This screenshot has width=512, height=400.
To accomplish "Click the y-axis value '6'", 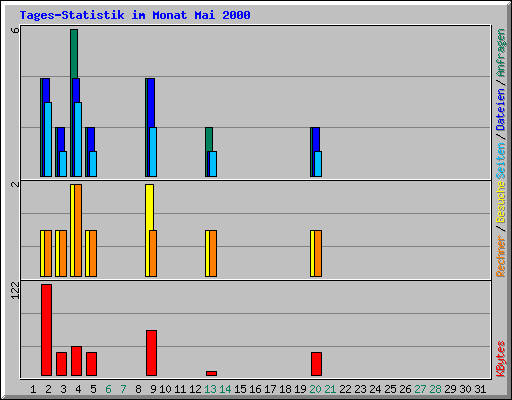I will tap(15, 30).
